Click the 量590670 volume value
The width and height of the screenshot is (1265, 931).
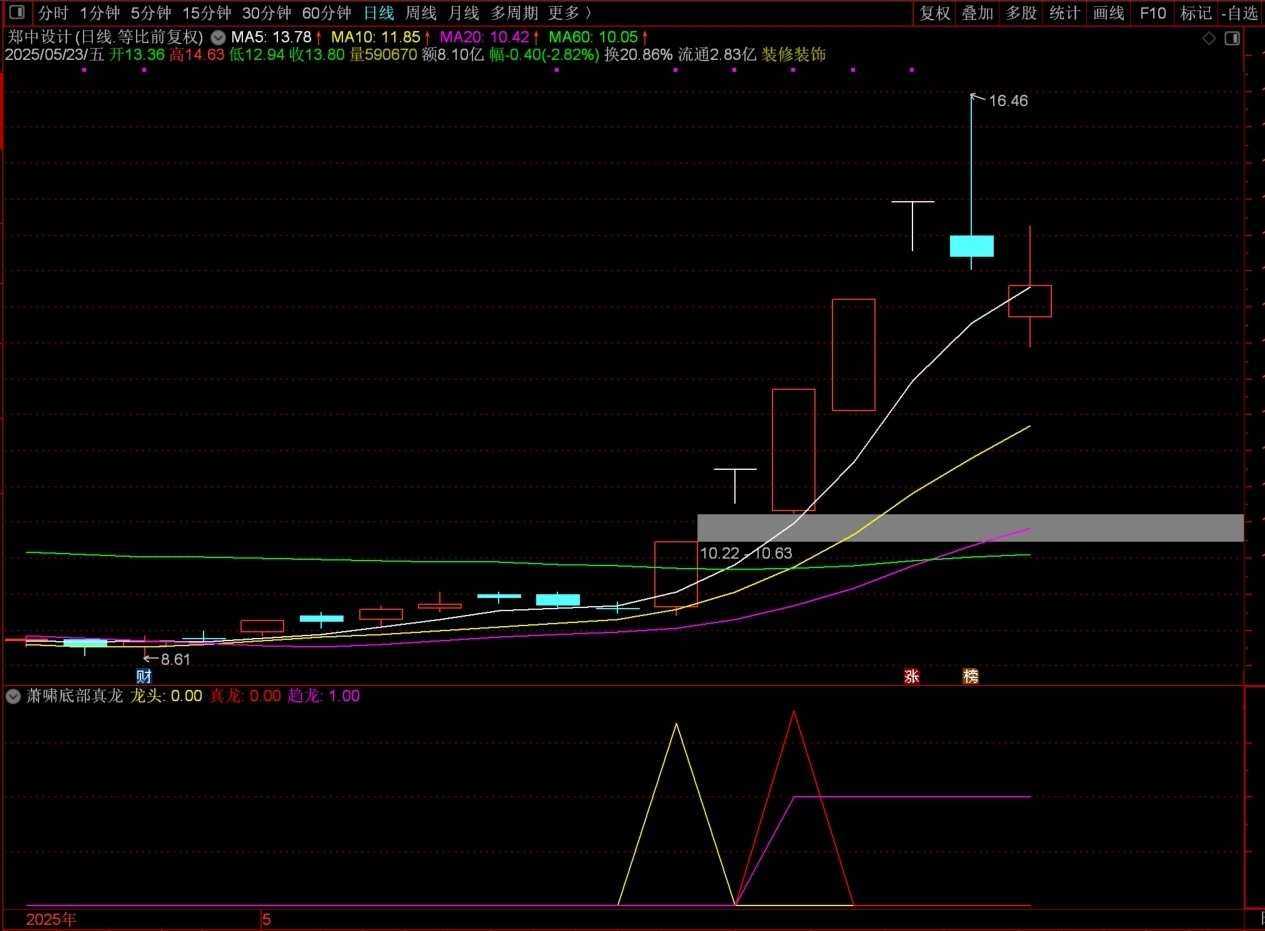pos(382,54)
